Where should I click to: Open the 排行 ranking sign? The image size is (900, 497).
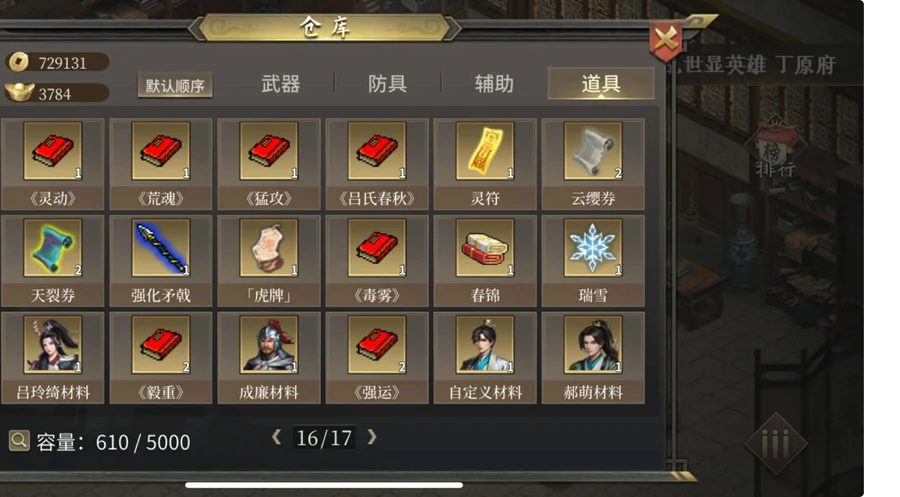click(775, 149)
